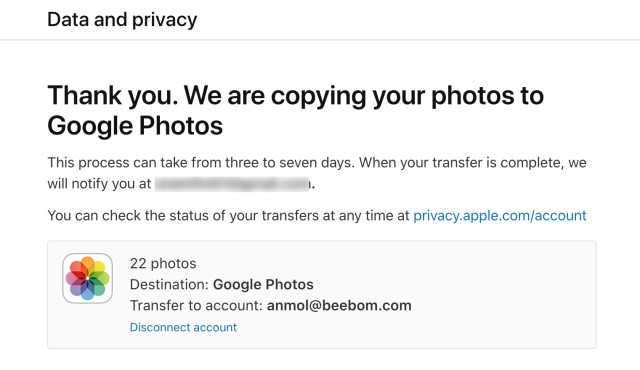
Task: Click the Data and privacy page title
Action: (x=122, y=19)
